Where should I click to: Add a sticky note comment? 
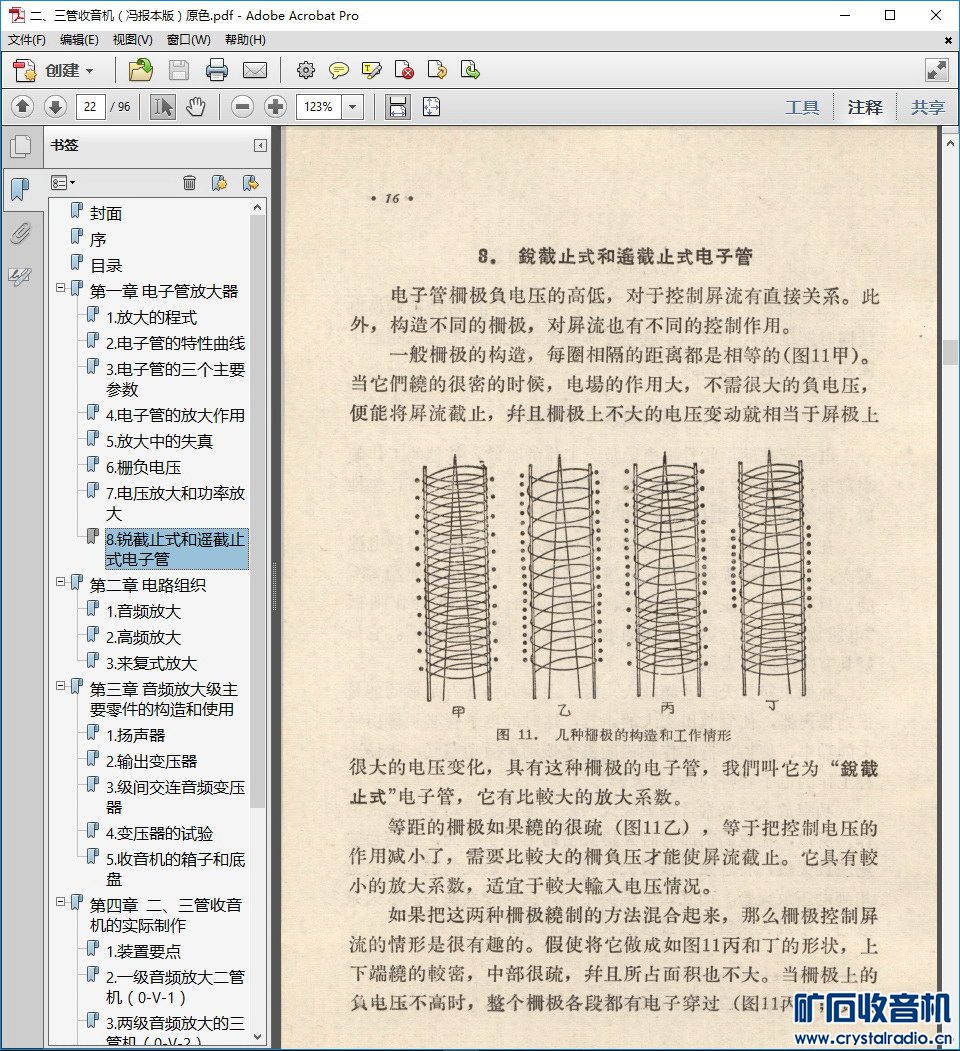[x=339, y=70]
